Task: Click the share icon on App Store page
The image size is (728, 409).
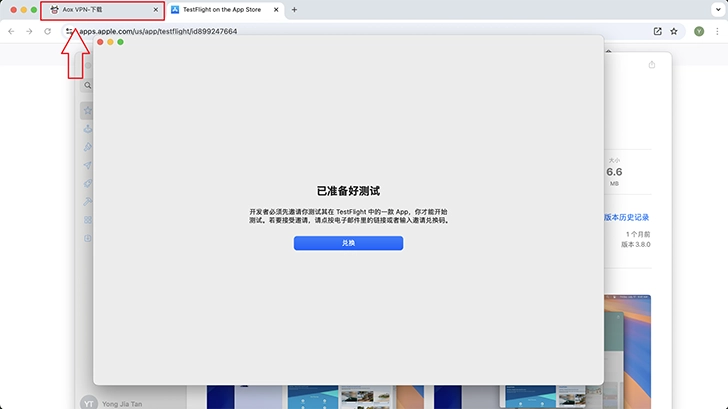Action: [x=652, y=65]
